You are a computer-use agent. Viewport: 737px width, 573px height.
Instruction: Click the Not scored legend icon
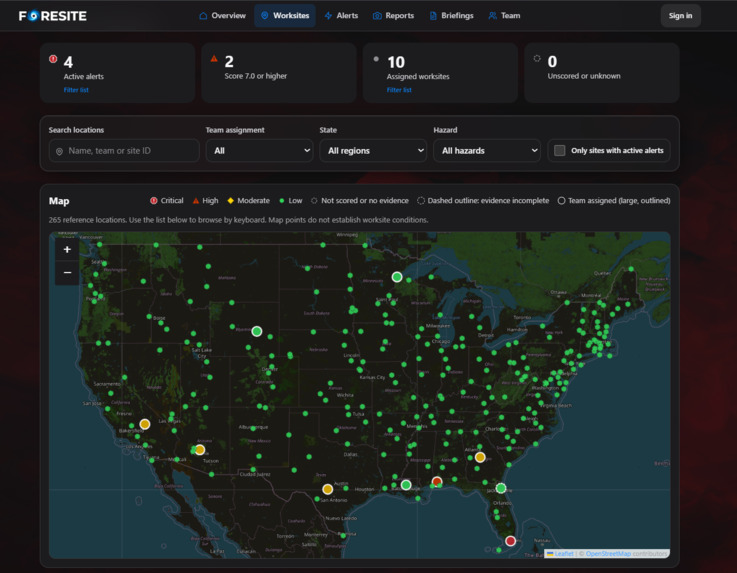(x=314, y=201)
